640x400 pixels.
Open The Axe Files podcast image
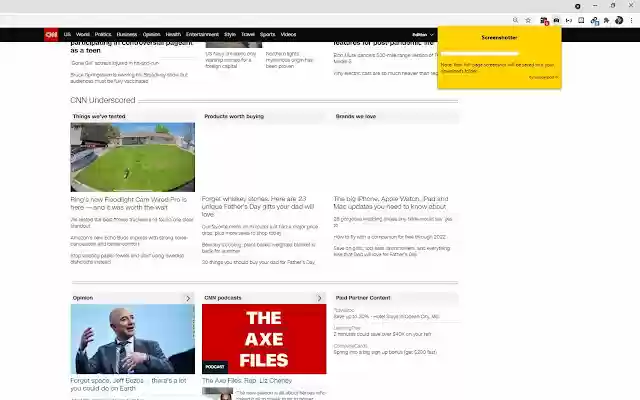[264, 339]
